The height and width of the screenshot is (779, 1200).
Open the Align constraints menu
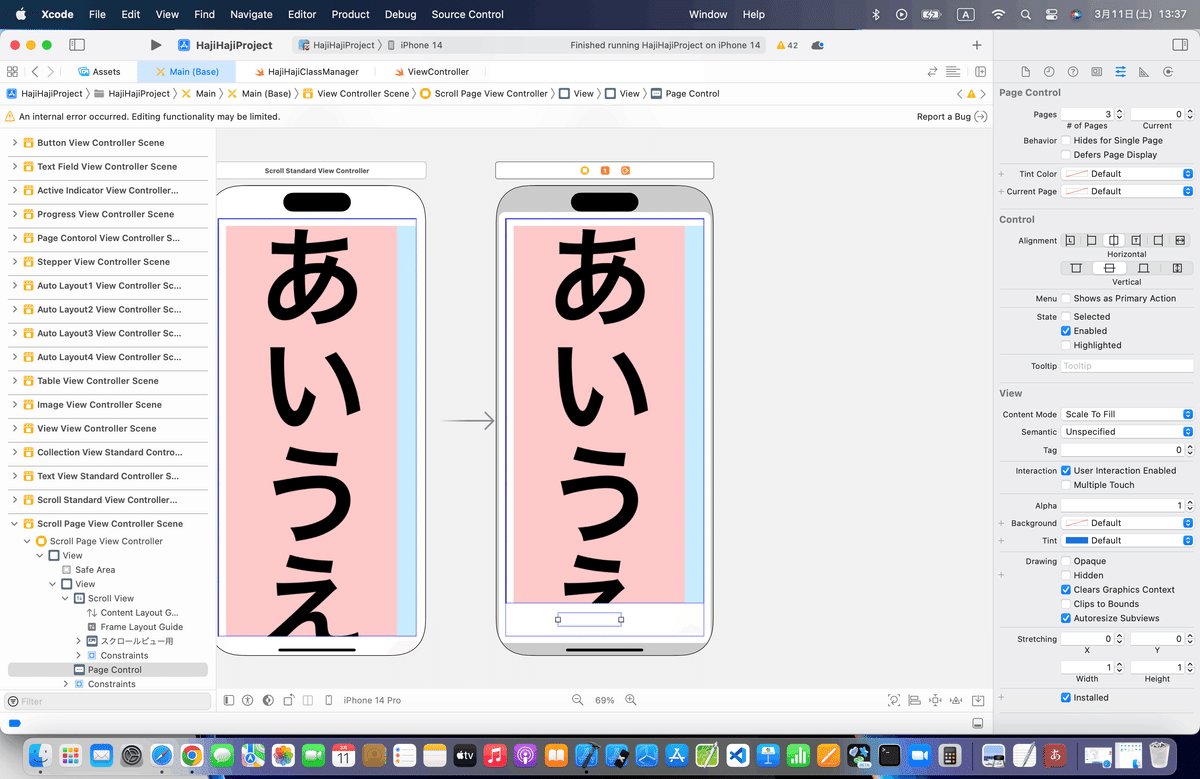point(915,700)
